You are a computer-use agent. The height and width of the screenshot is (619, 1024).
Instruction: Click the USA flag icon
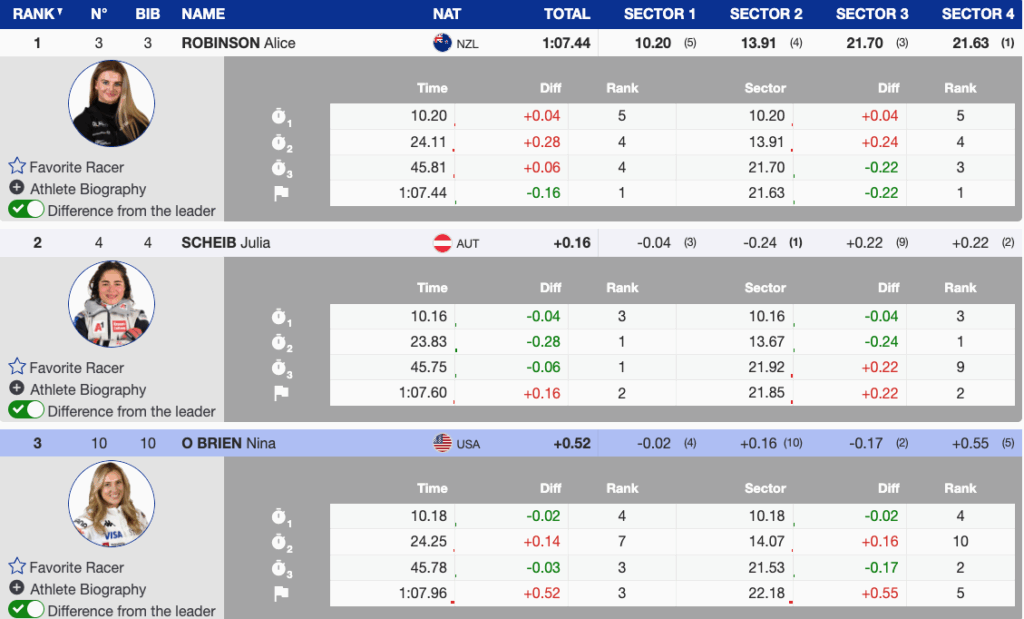click(442, 443)
